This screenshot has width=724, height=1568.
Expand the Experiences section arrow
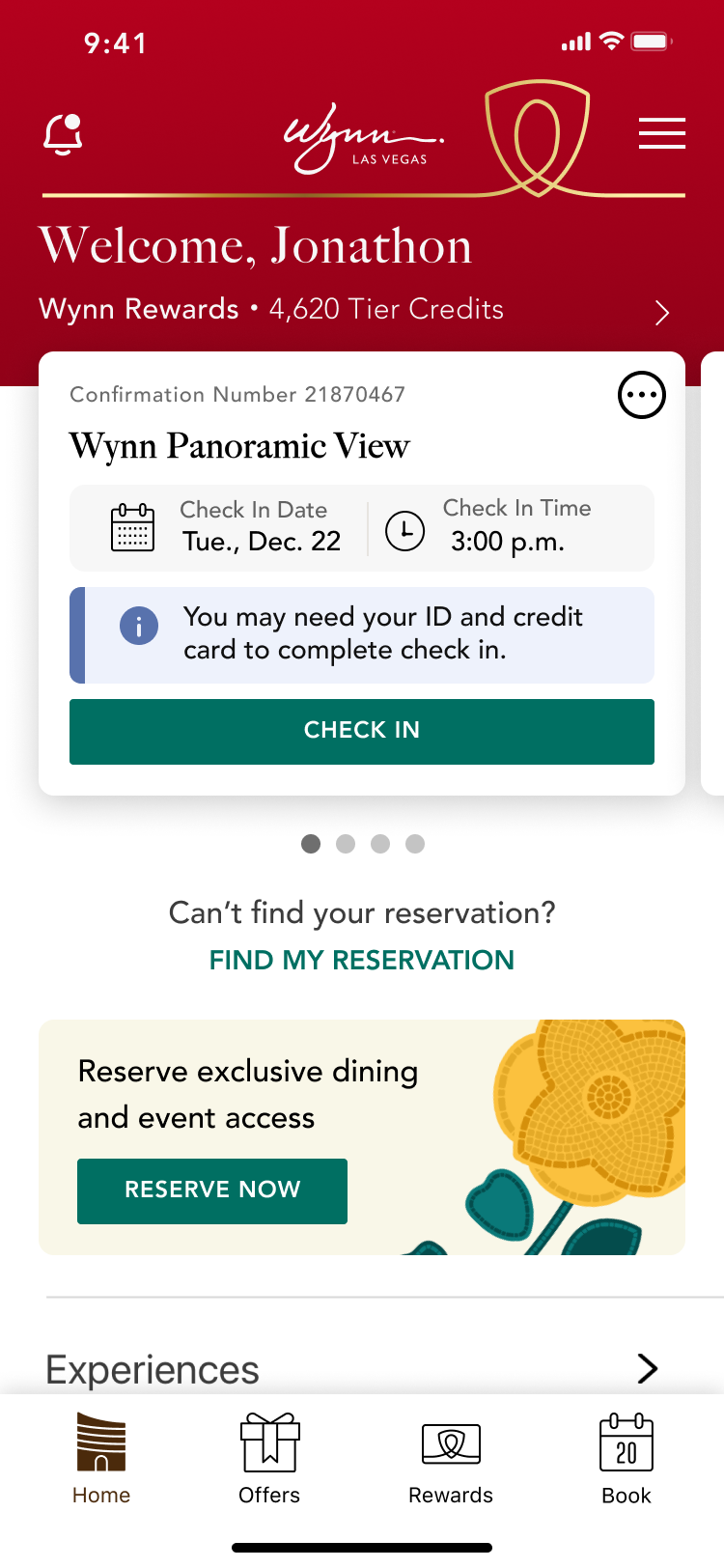[648, 1368]
